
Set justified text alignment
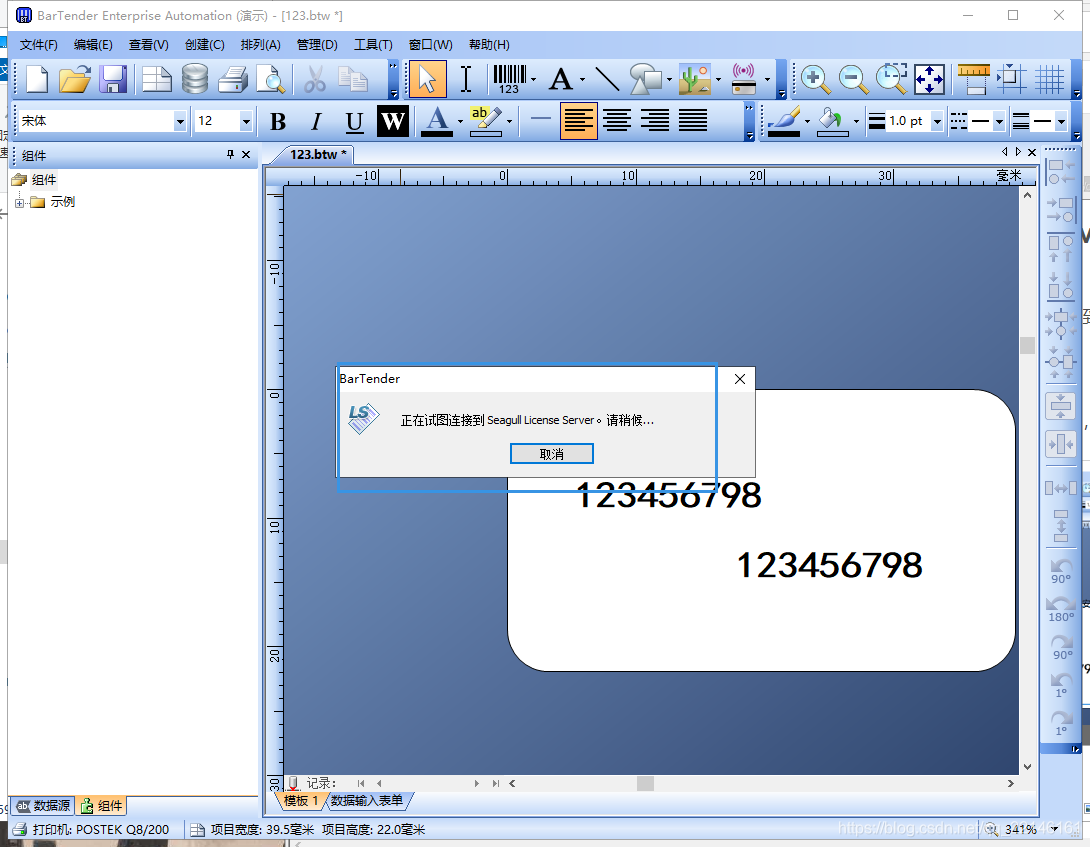coord(693,121)
